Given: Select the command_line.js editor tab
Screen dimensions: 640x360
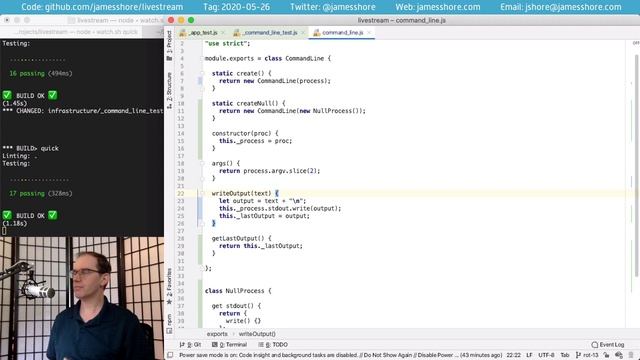Looking at the screenshot, I should click(x=342, y=32).
